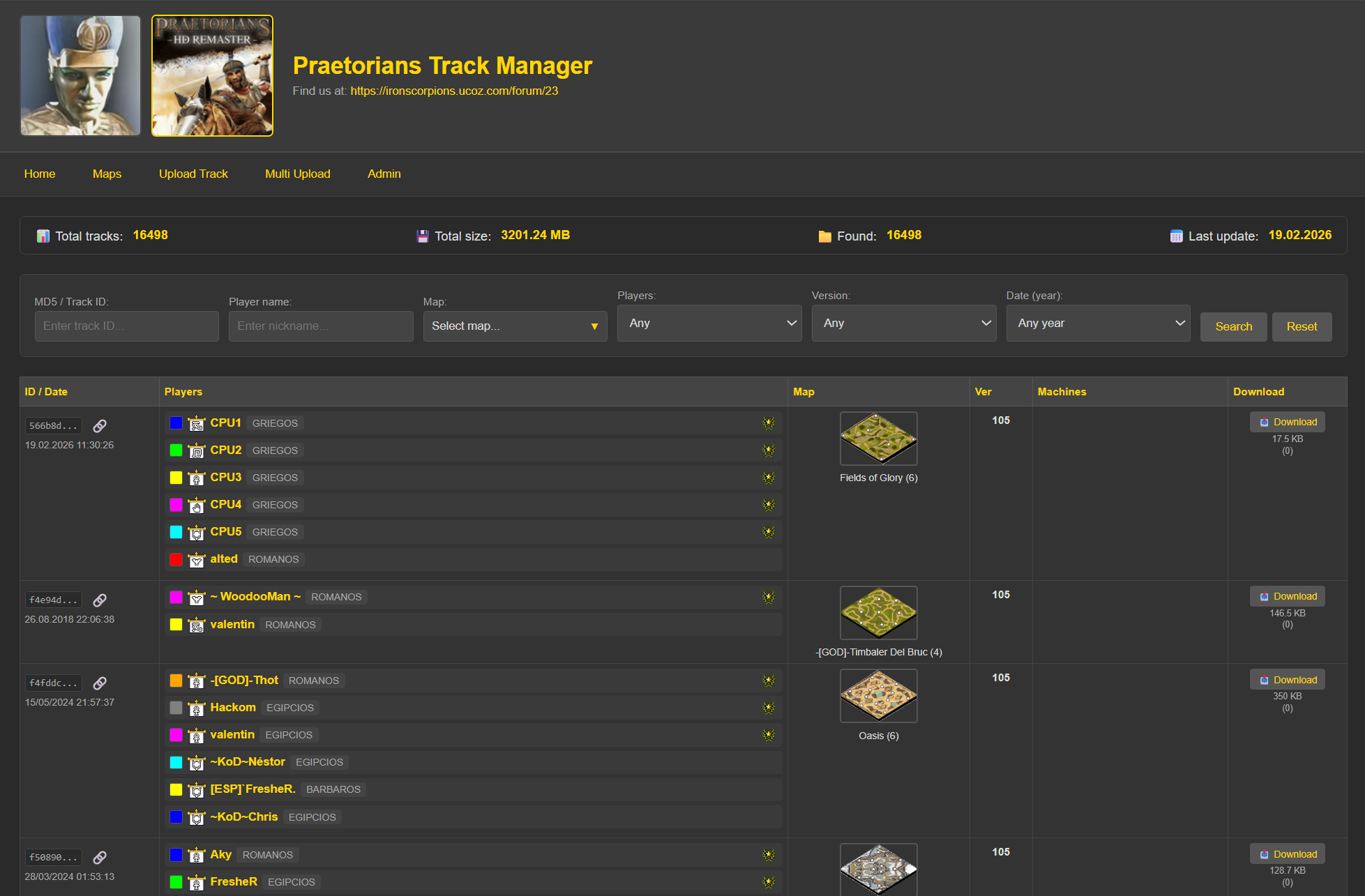1365x896 pixels.
Task: Open the ironscorpions forum link
Action: 454,91
